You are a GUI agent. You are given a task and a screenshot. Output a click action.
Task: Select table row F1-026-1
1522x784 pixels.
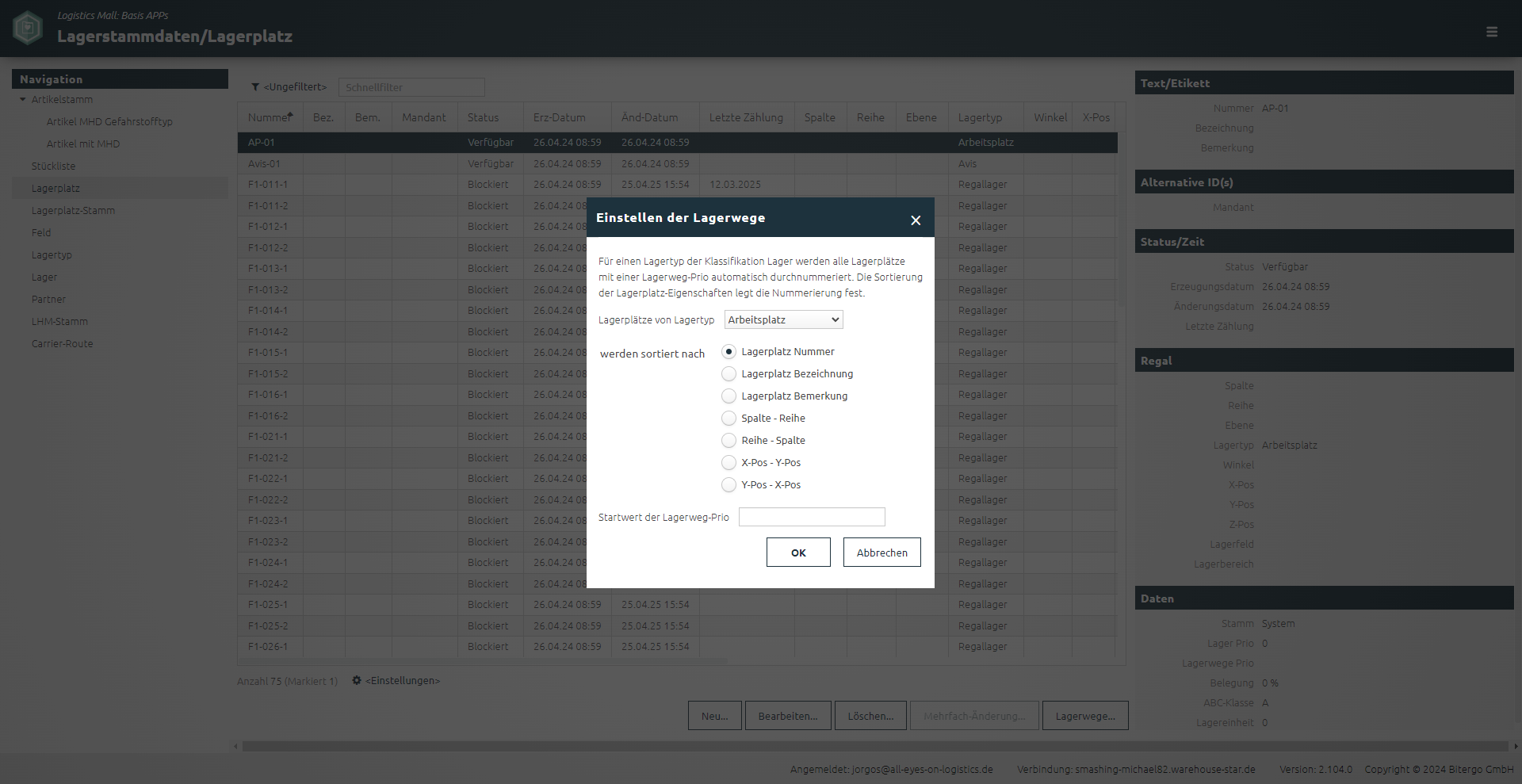[678, 647]
